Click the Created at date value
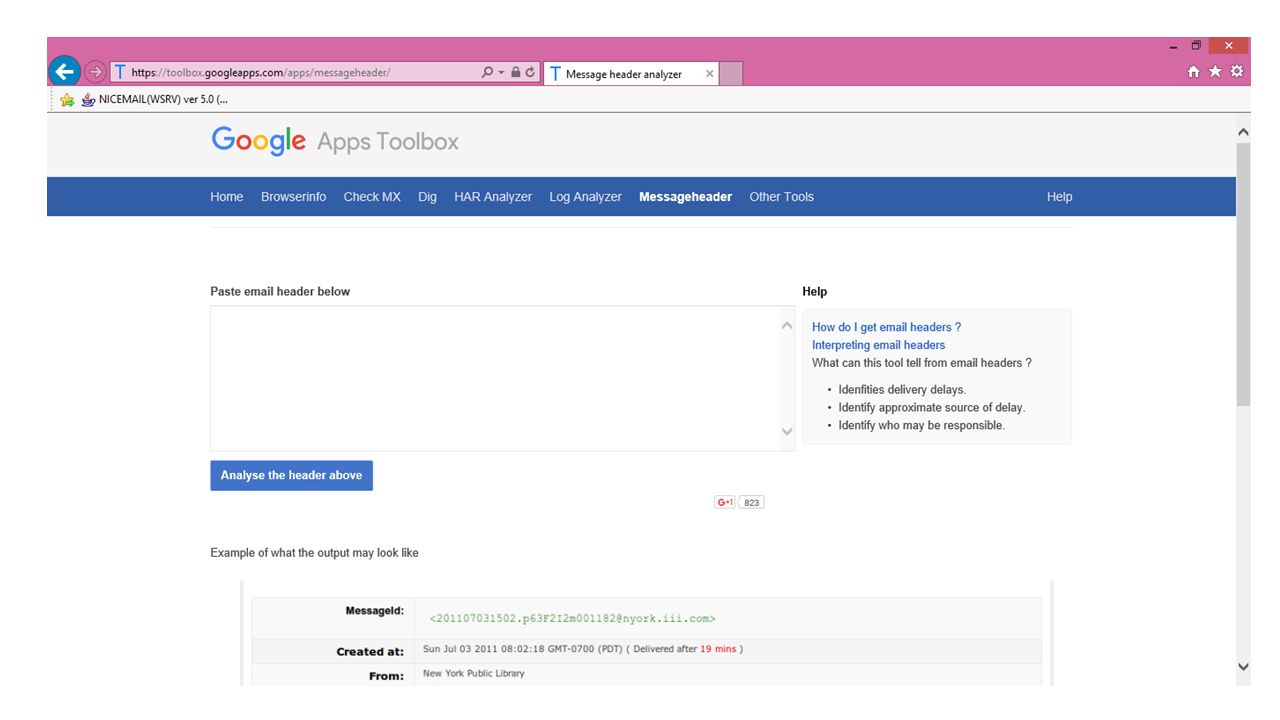The image size is (1280, 720). (582, 649)
